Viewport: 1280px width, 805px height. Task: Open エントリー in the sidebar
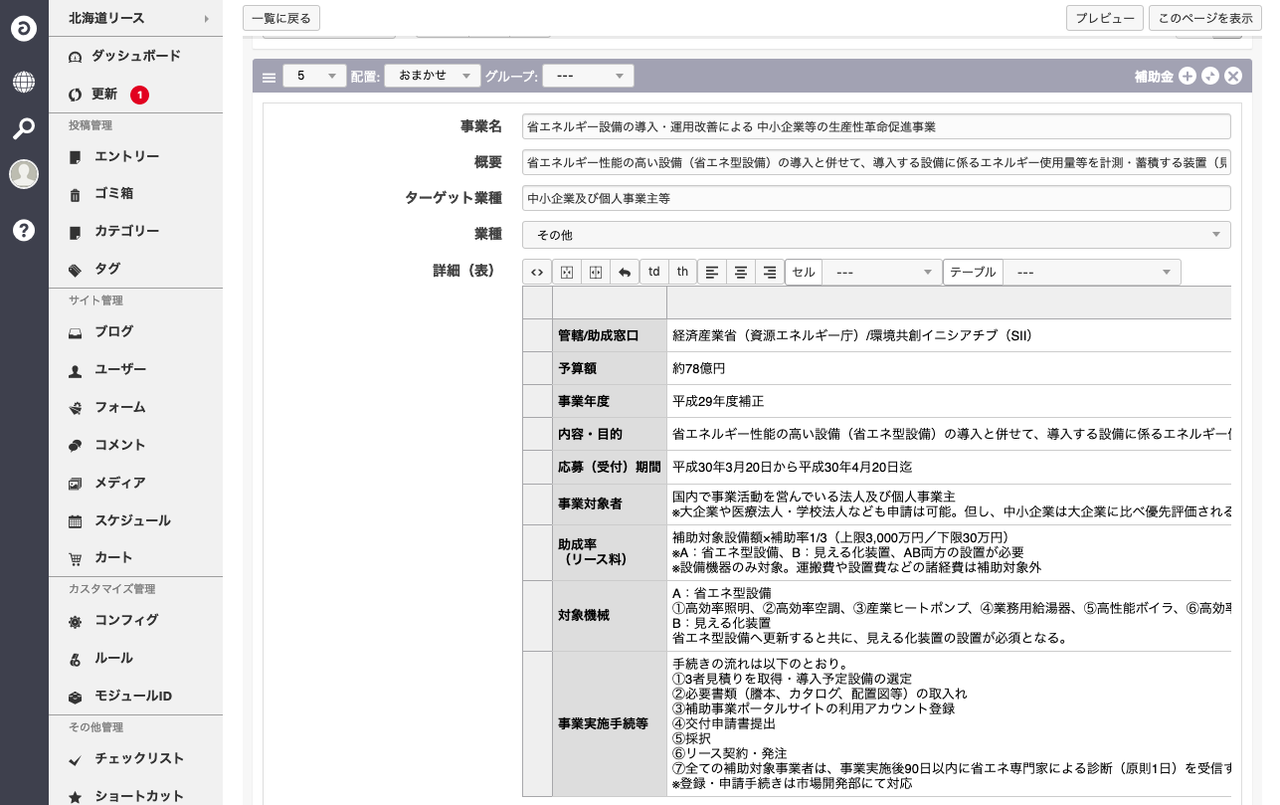coord(126,156)
